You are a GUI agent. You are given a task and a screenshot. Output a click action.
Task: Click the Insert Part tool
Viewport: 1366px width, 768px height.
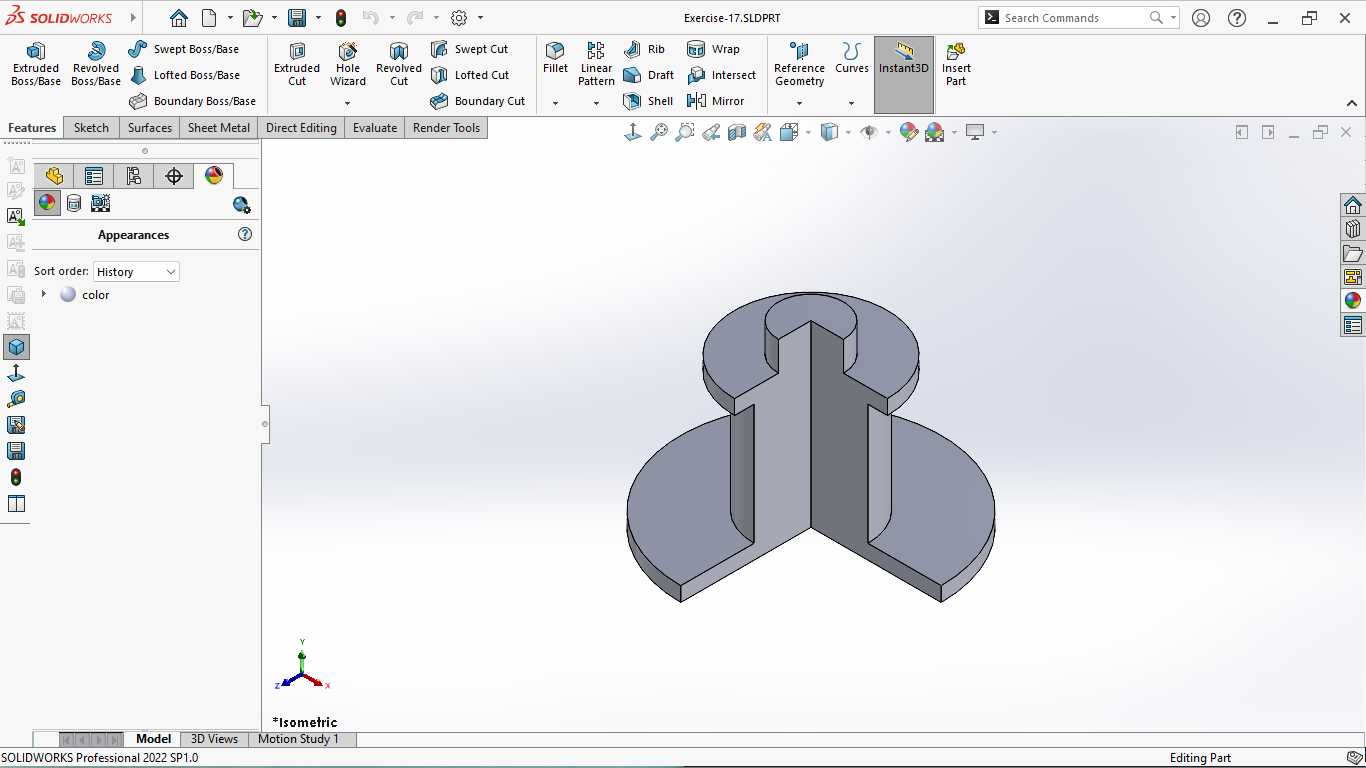pyautogui.click(x=956, y=64)
